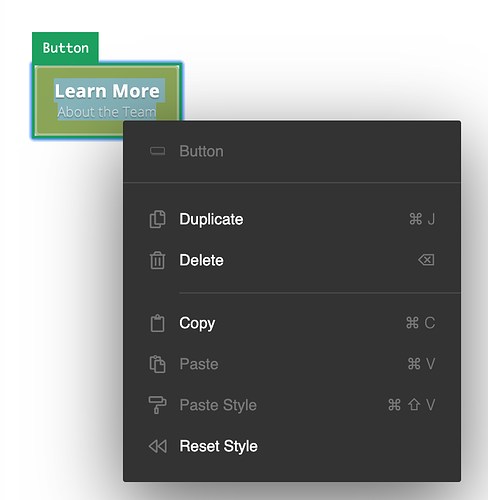Click the ⌘ ⇧ V shortcut hint
Screen dimensions: 488x500
pyautogui.click(x=412, y=405)
